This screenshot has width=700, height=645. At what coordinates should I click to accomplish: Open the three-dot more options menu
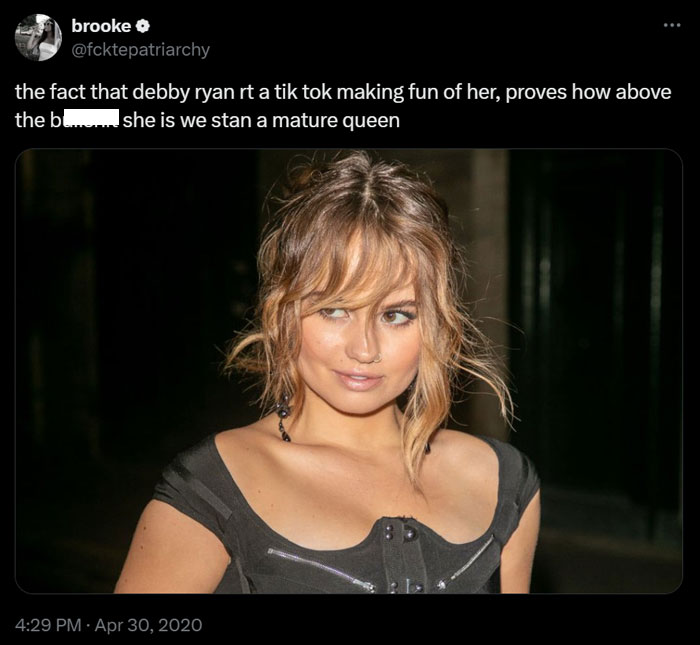(x=672, y=25)
